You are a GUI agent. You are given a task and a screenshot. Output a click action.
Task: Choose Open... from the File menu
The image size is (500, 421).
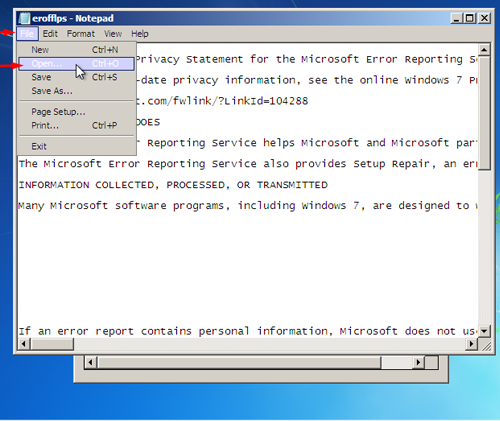pyautogui.click(x=77, y=64)
